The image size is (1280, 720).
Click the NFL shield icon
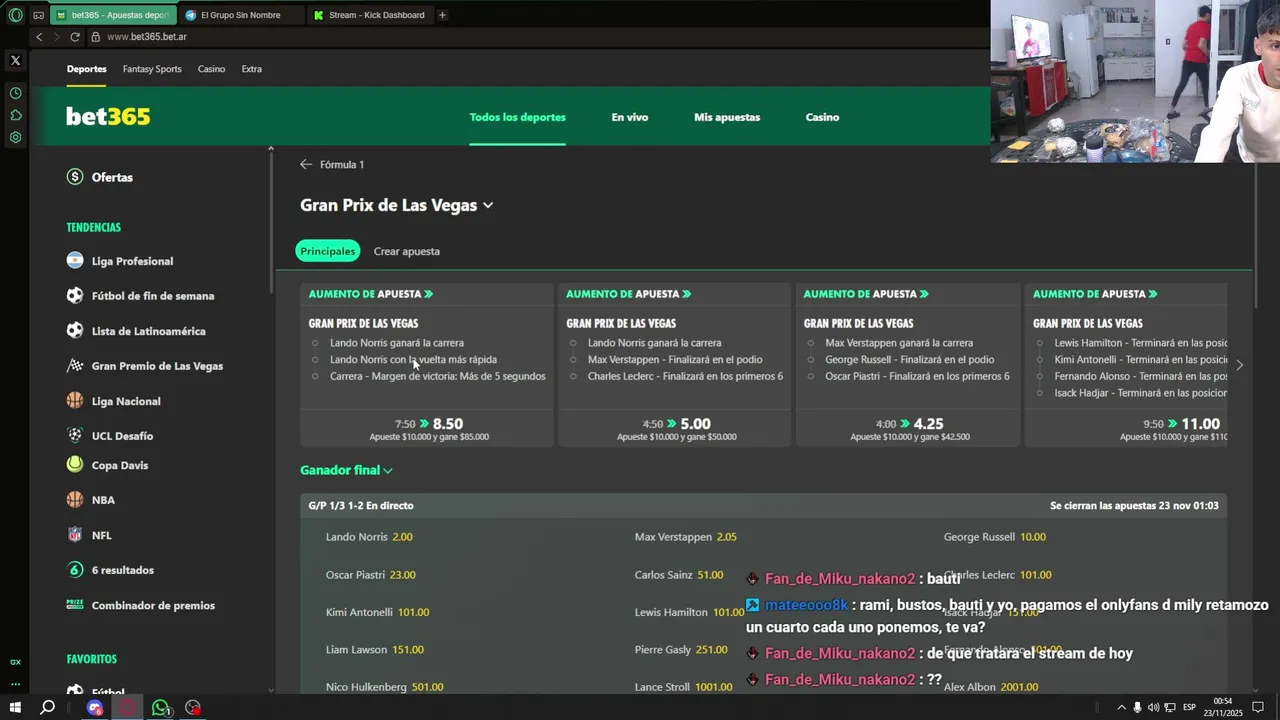pos(75,535)
